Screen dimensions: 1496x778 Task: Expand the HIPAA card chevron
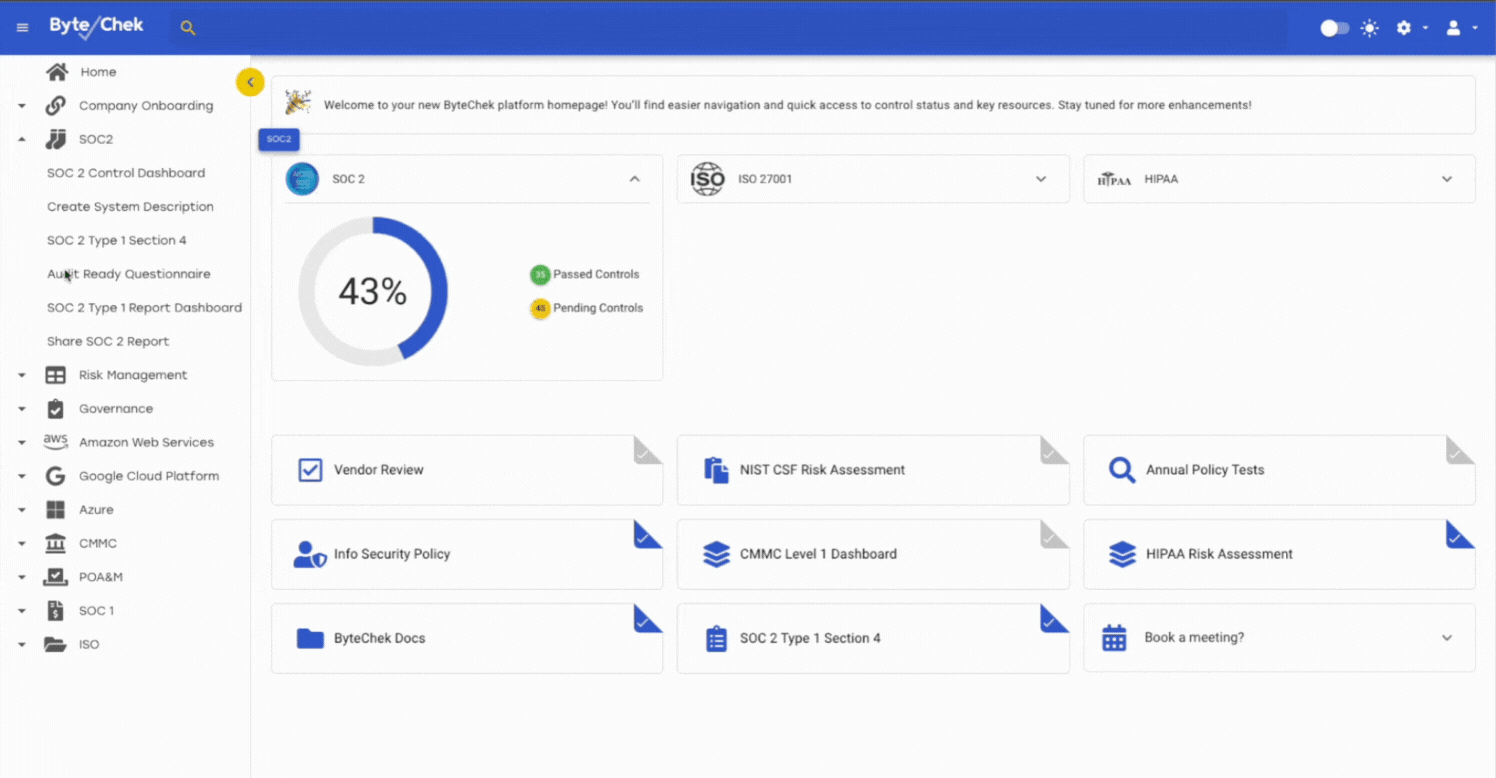click(1447, 179)
